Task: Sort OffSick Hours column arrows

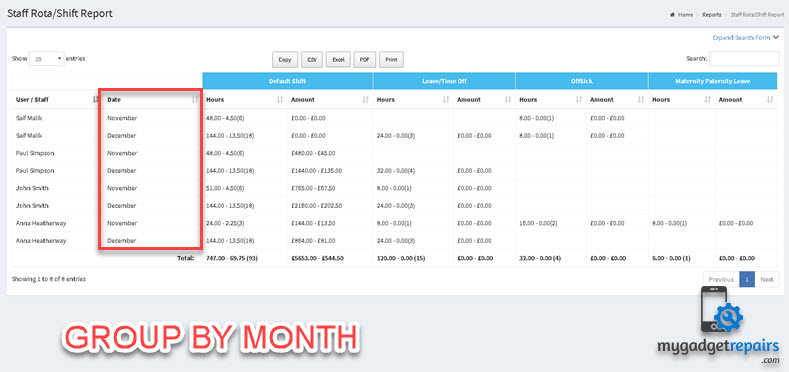Action: [579, 100]
